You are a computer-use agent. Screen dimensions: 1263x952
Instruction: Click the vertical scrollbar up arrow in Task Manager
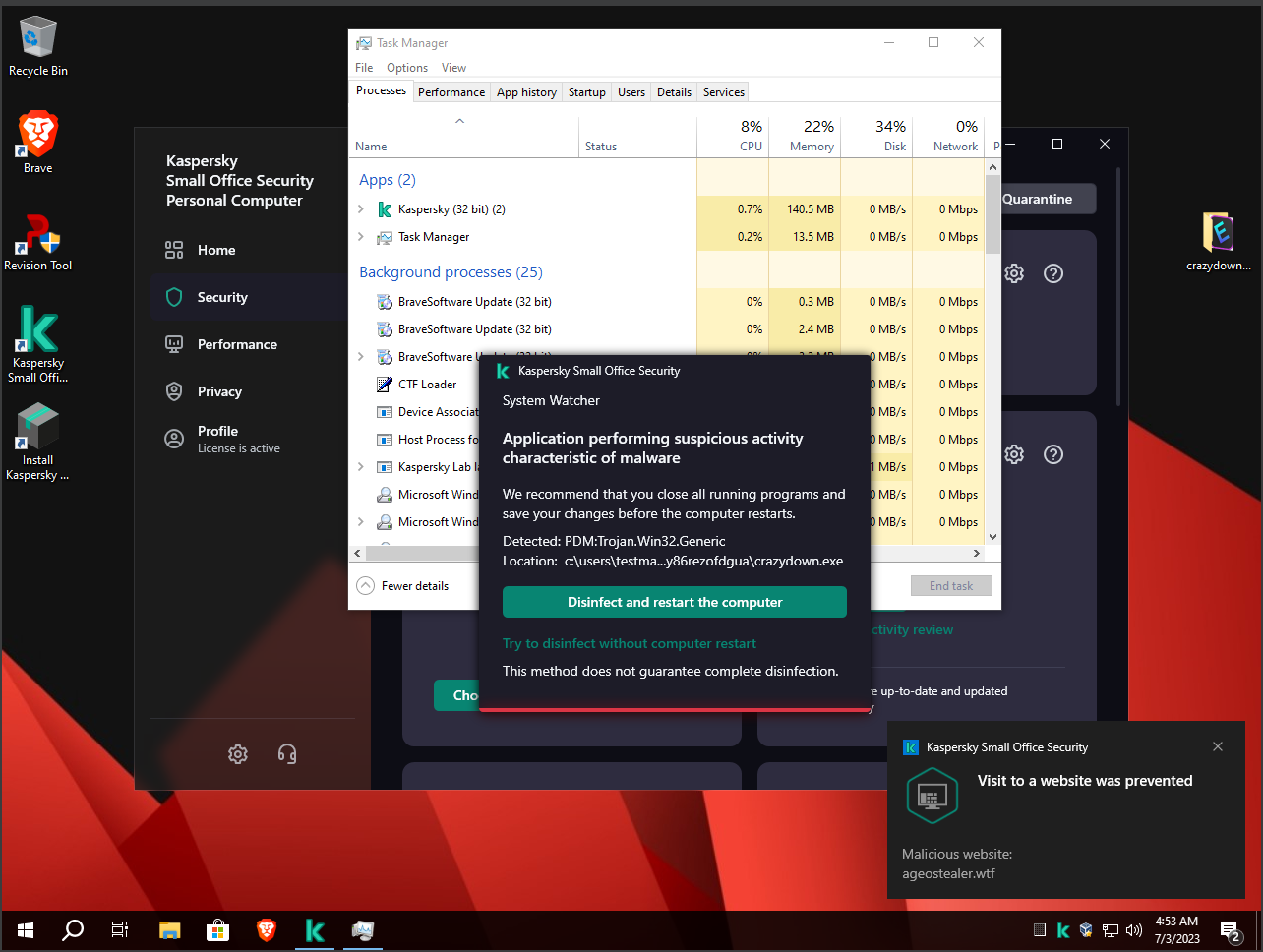pyautogui.click(x=992, y=168)
